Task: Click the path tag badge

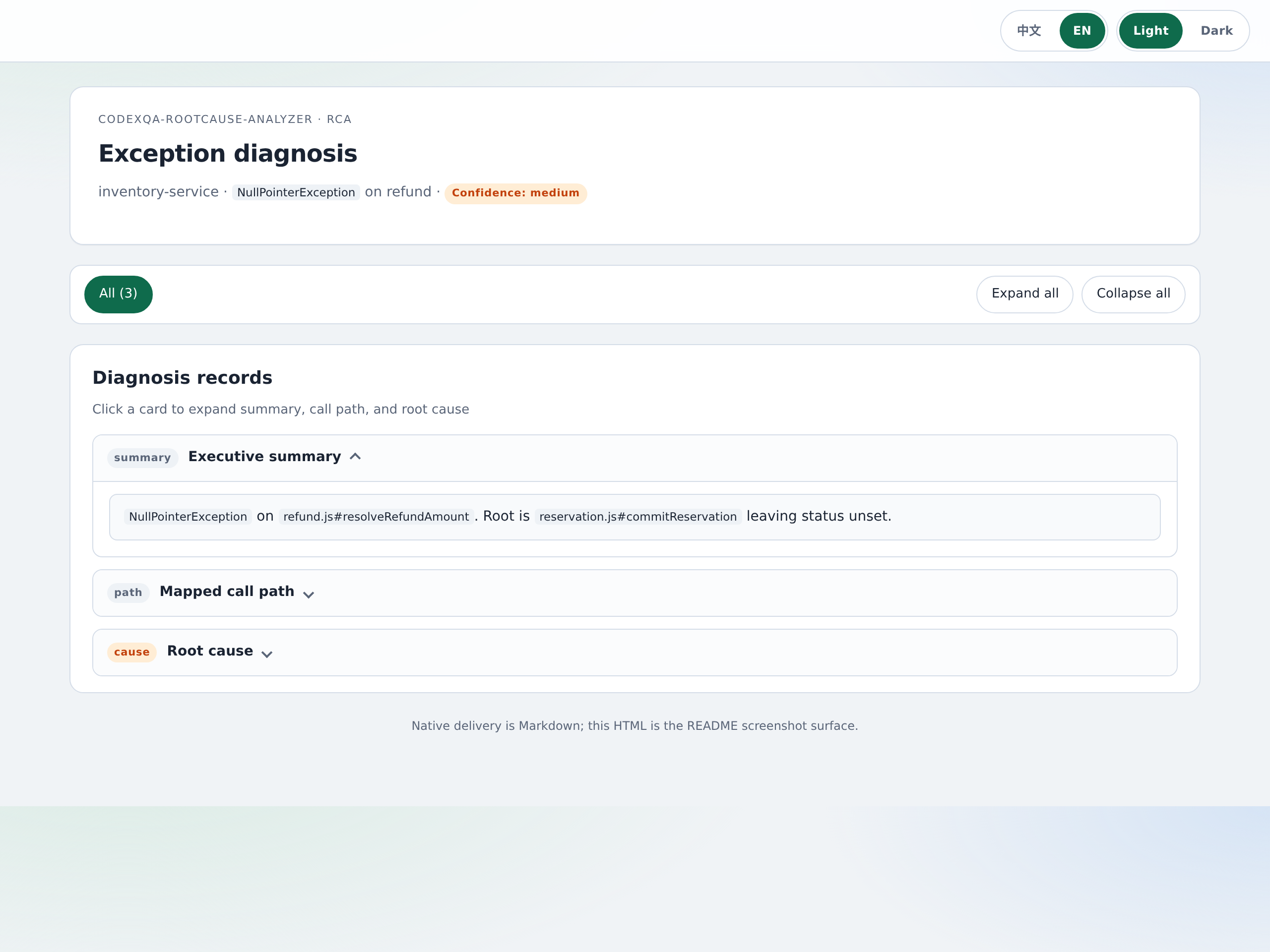Action: click(x=128, y=592)
